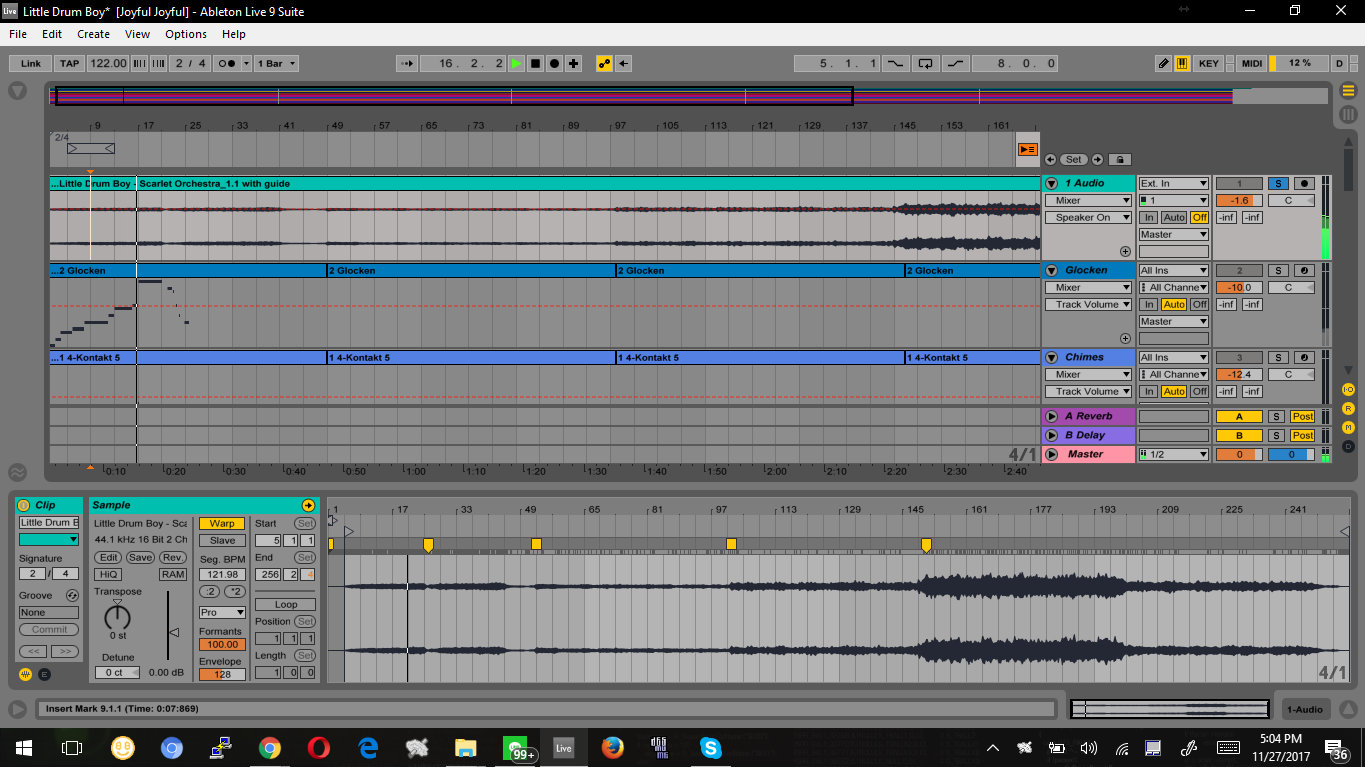The height and width of the screenshot is (767, 1365).
Task: Open the File menu
Action: 18,34
